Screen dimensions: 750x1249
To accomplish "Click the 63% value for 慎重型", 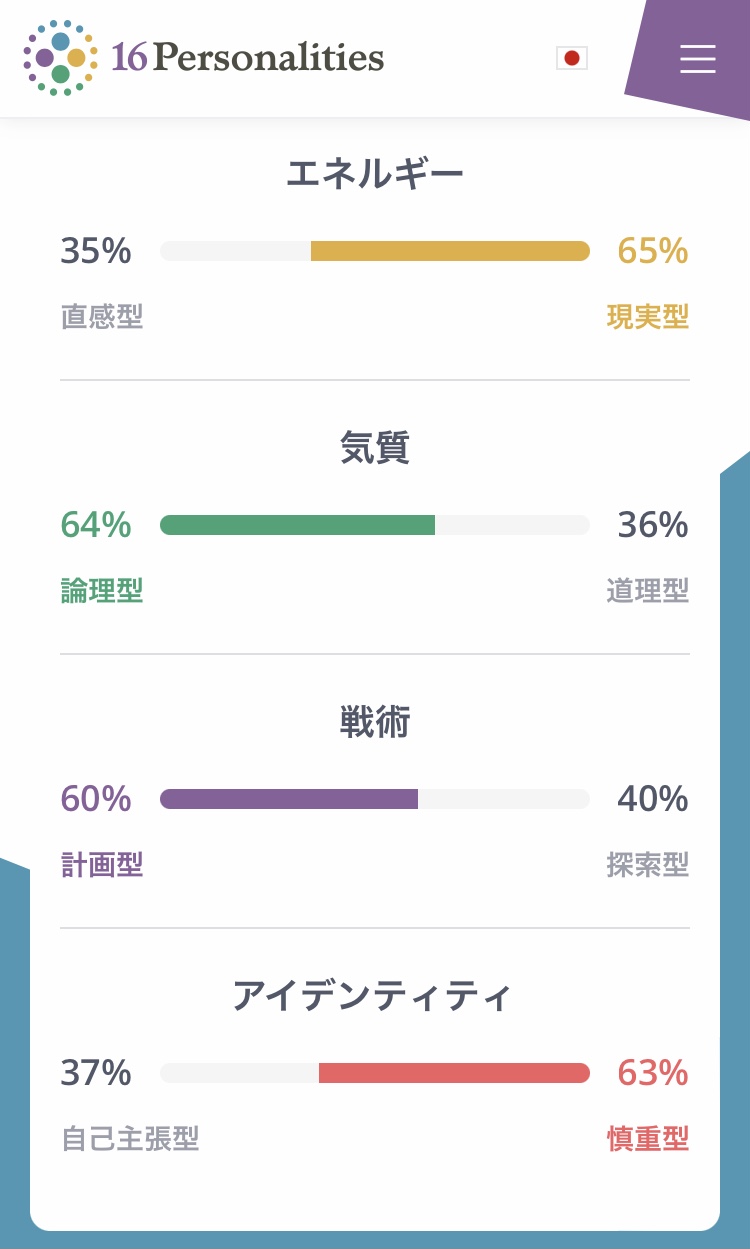I will click(x=653, y=1073).
